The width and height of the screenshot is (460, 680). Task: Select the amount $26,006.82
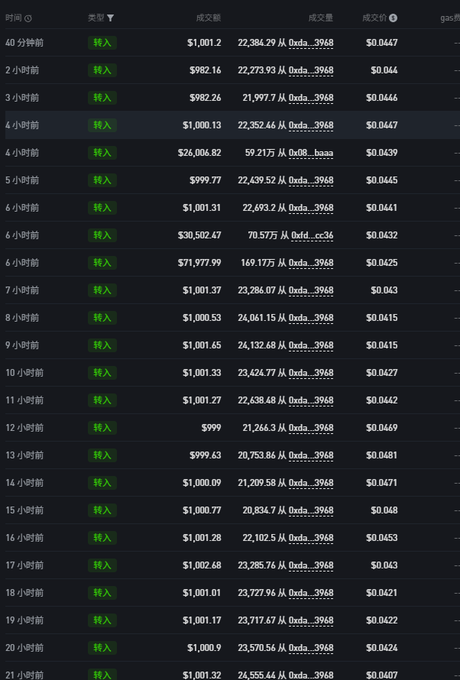click(x=199, y=153)
